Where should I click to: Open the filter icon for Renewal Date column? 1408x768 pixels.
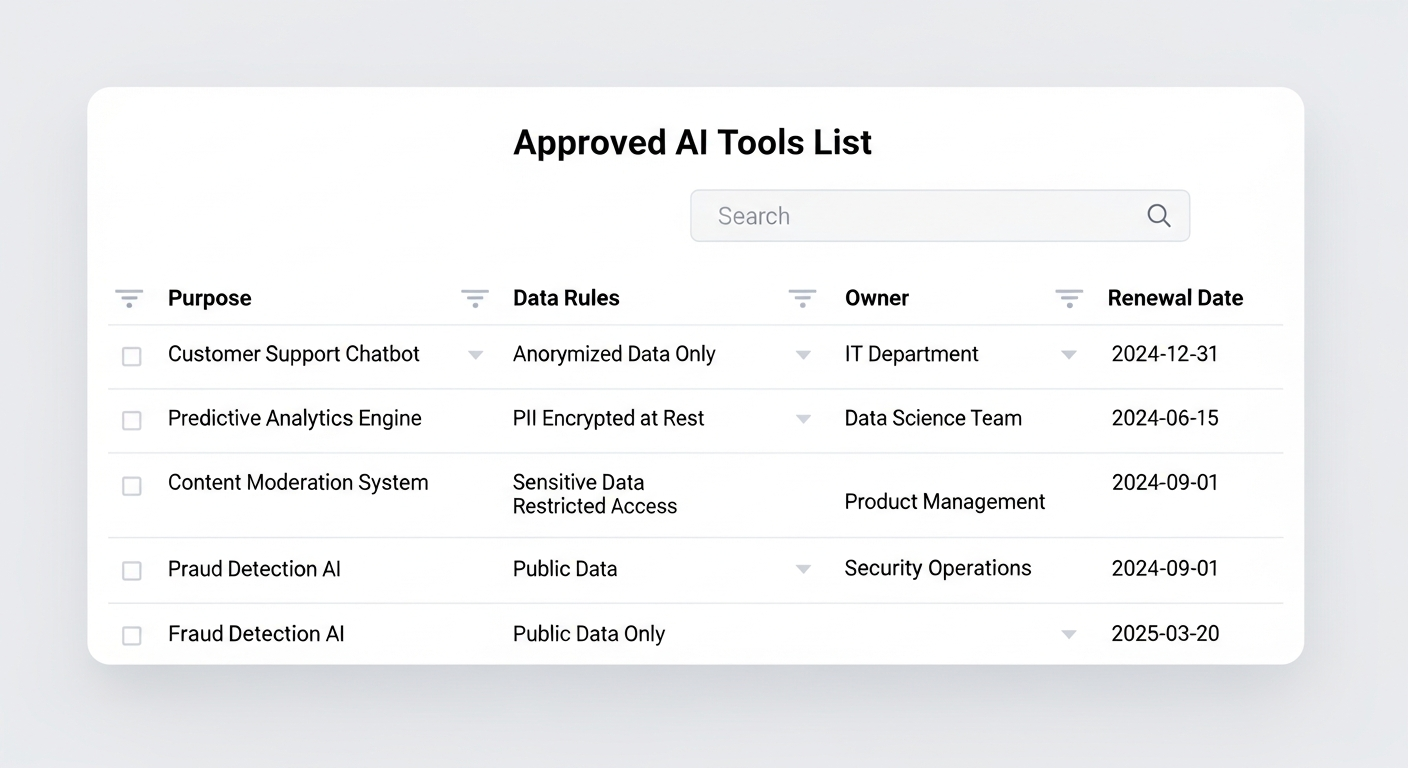1069,297
